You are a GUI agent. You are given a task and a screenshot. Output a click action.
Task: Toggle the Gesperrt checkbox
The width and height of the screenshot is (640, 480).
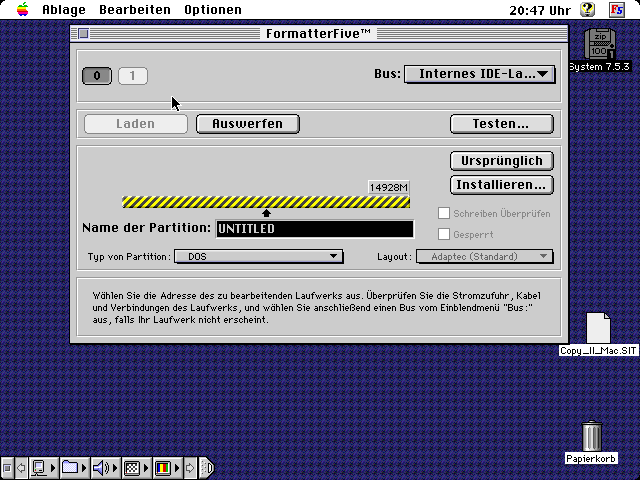pyautogui.click(x=445, y=234)
